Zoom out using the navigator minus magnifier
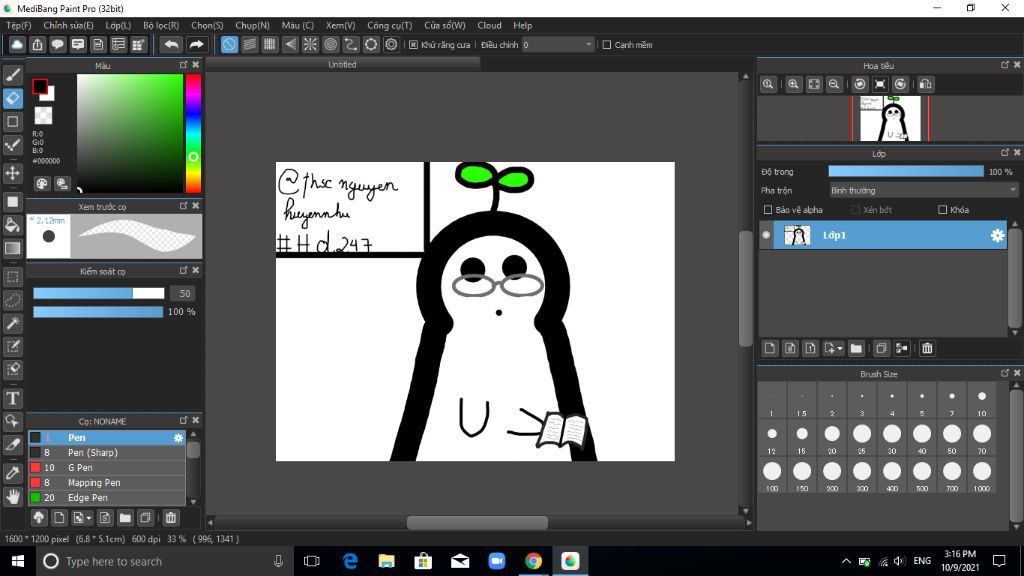Image resolution: width=1024 pixels, height=576 pixels. pos(834,84)
